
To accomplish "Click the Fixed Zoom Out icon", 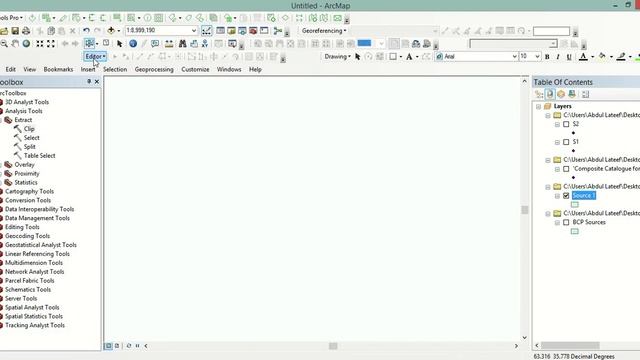I will [51, 44].
